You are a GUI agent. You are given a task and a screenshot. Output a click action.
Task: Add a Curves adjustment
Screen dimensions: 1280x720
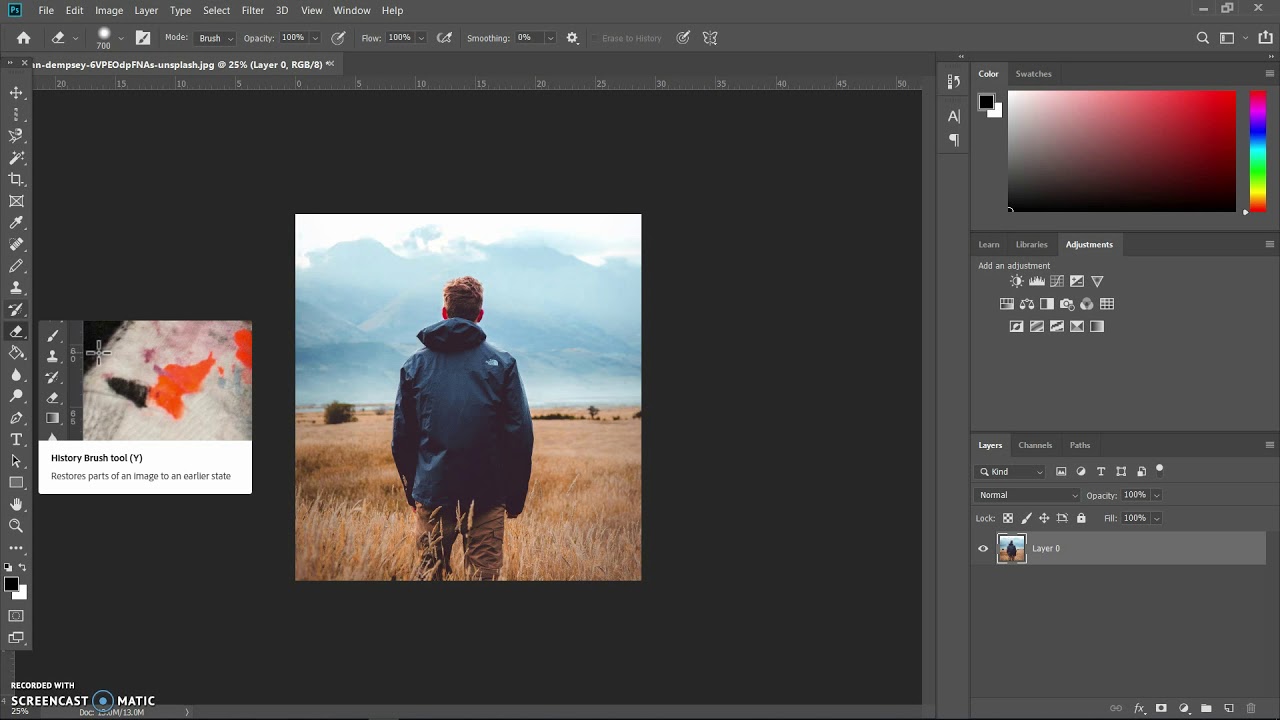point(1057,281)
